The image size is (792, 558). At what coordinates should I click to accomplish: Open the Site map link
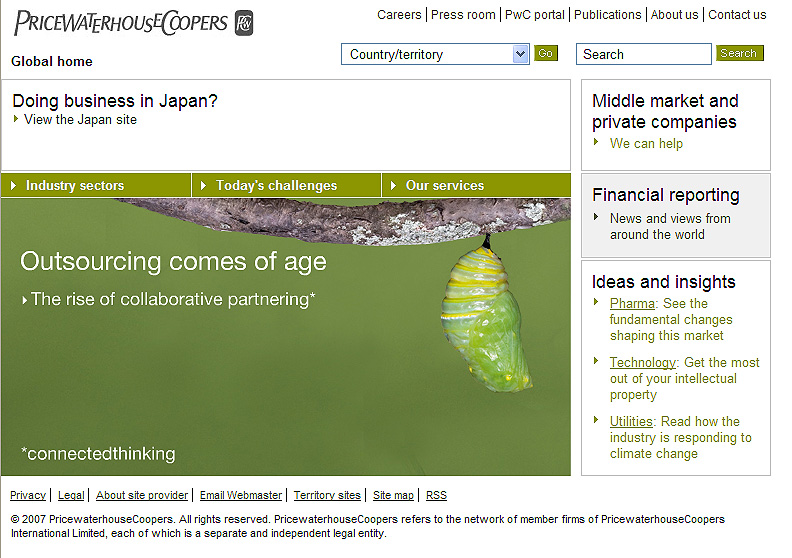click(393, 495)
